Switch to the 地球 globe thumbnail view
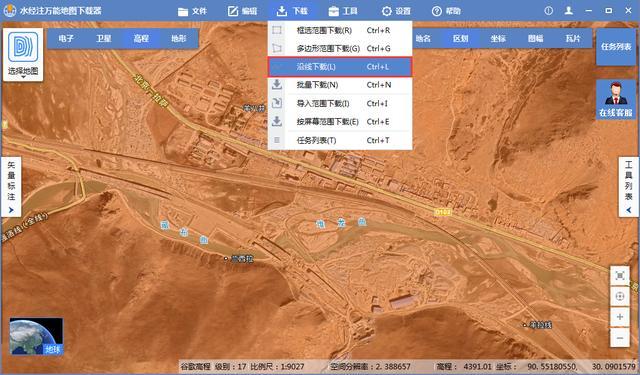Image resolution: width=640 pixels, height=375 pixels. [36, 336]
